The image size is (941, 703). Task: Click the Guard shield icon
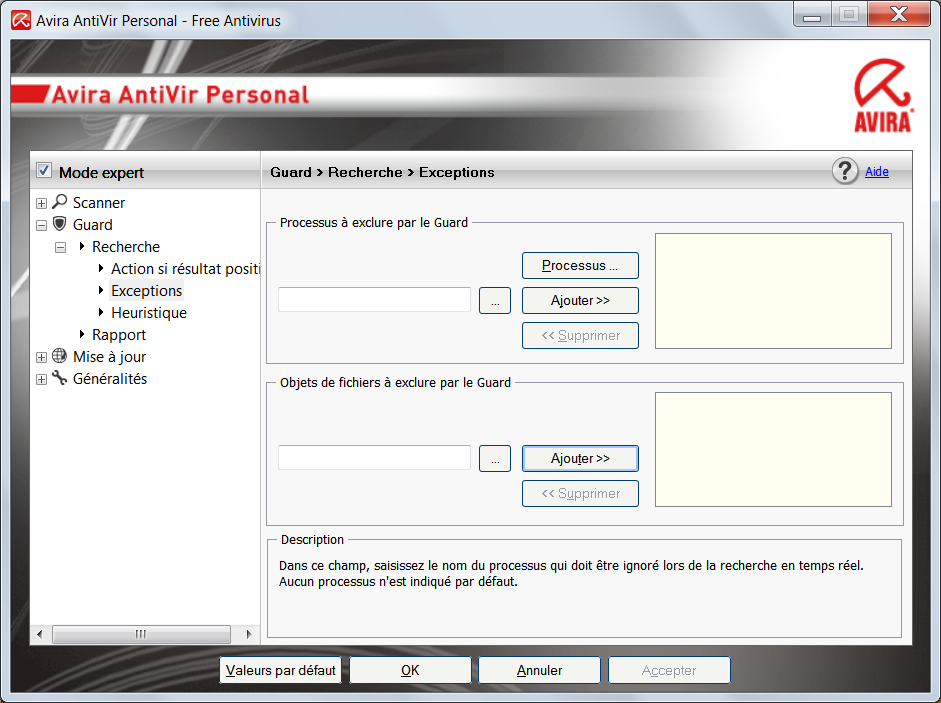(x=59, y=224)
